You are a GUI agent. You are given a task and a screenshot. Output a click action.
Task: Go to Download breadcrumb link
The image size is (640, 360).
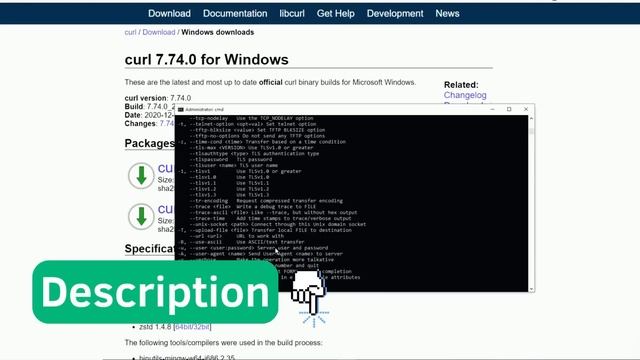coord(159,32)
